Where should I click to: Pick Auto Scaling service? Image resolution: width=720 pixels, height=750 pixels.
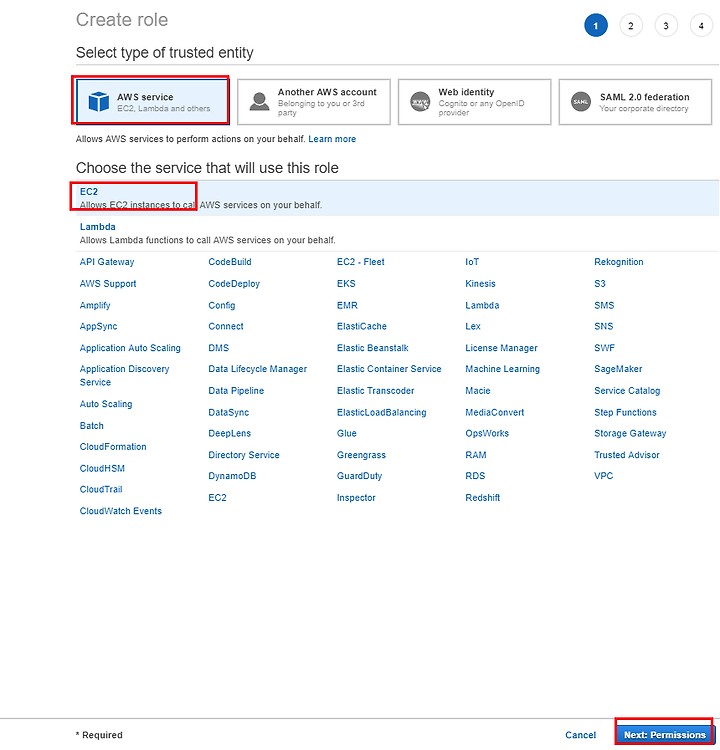coord(106,404)
